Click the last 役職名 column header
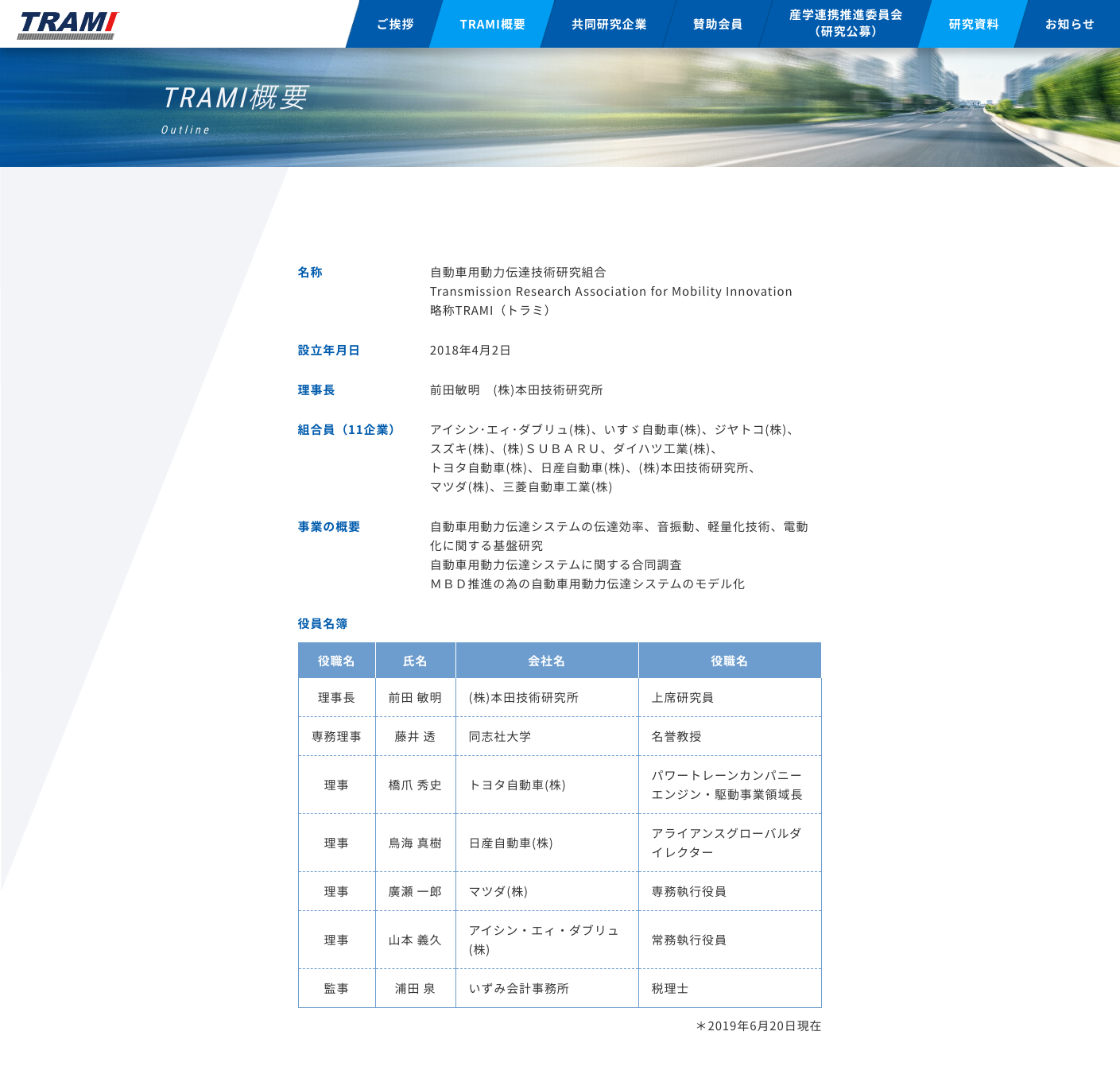 (730, 661)
